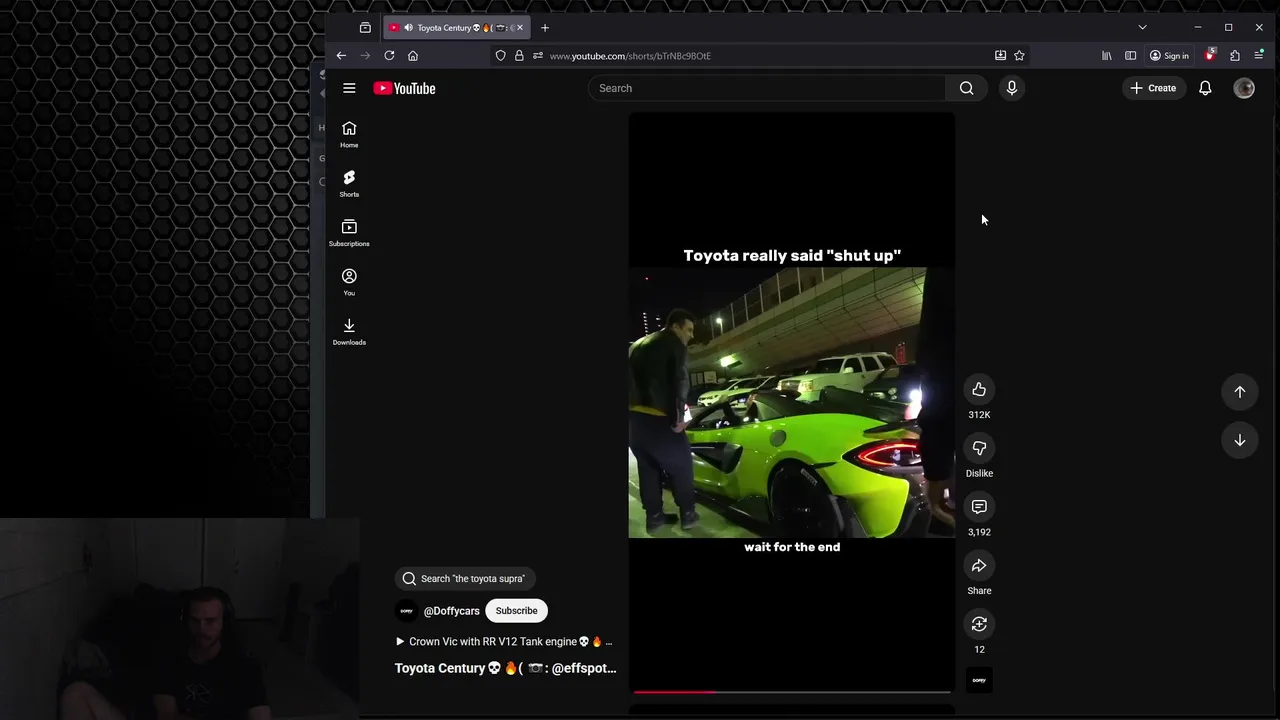Viewport: 1280px width, 720px height.
Task: Open the account avatar menu
Action: (x=1244, y=88)
